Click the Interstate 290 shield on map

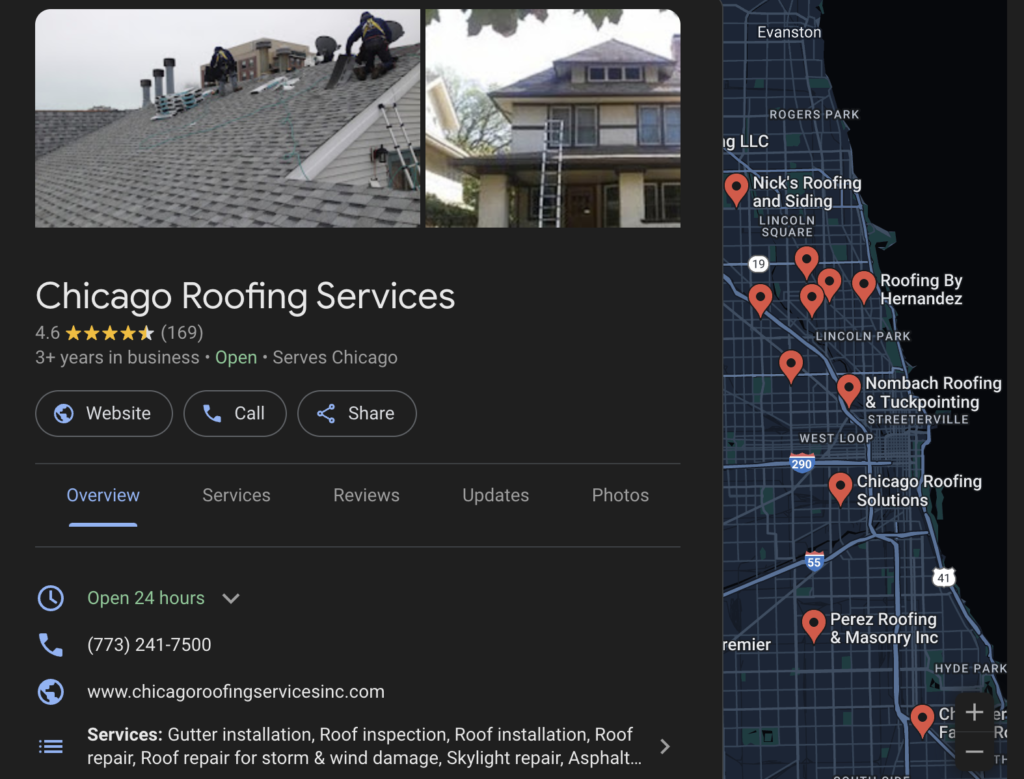pyautogui.click(x=801, y=463)
